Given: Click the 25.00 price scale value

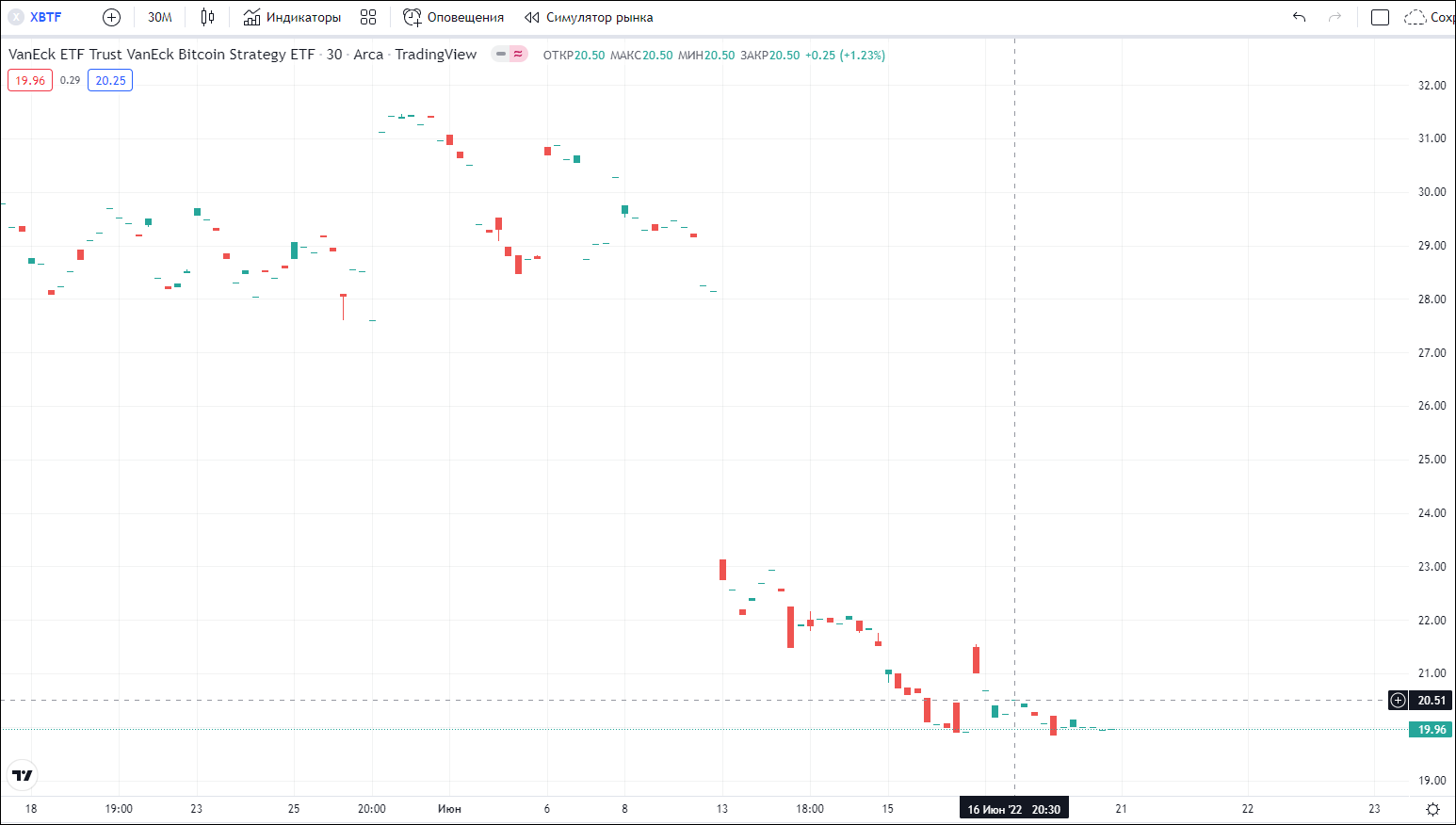Looking at the screenshot, I should 1432,460.
